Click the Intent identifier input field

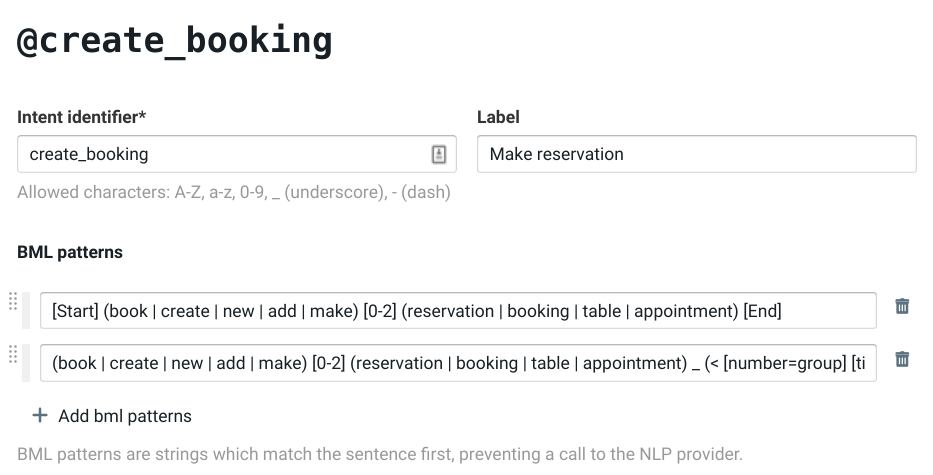pos(220,154)
